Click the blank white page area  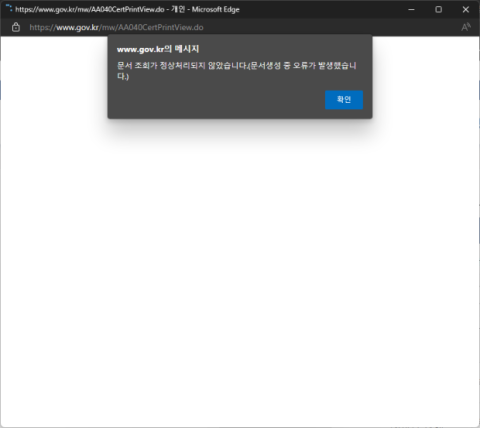[x=240, y=267]
